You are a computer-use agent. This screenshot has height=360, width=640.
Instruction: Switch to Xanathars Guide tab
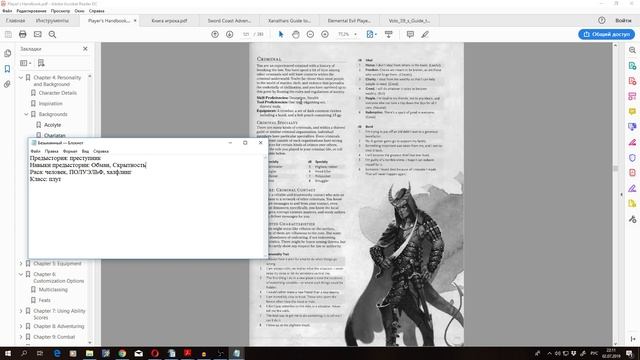[289, 20]
